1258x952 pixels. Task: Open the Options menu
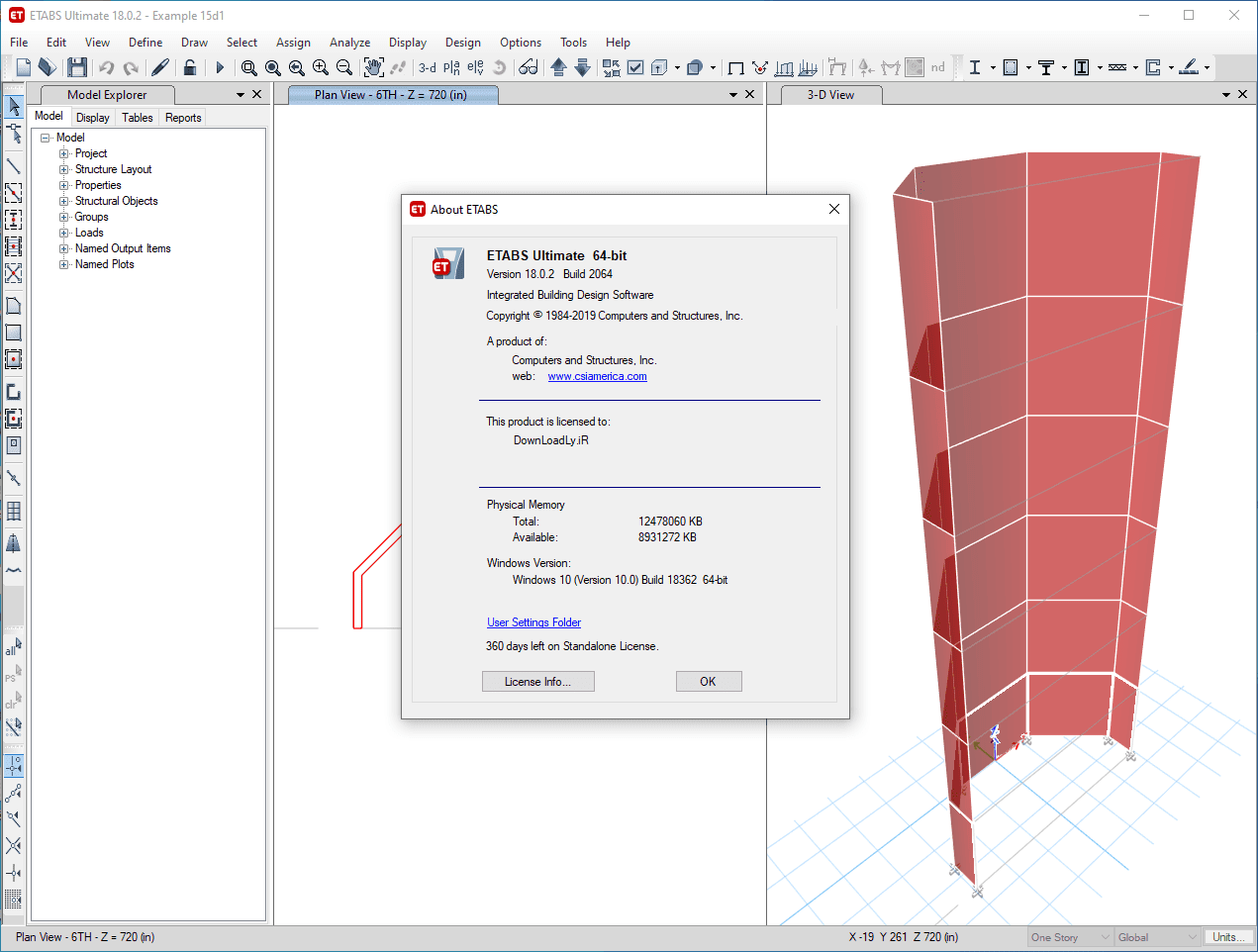pos(521,43)
